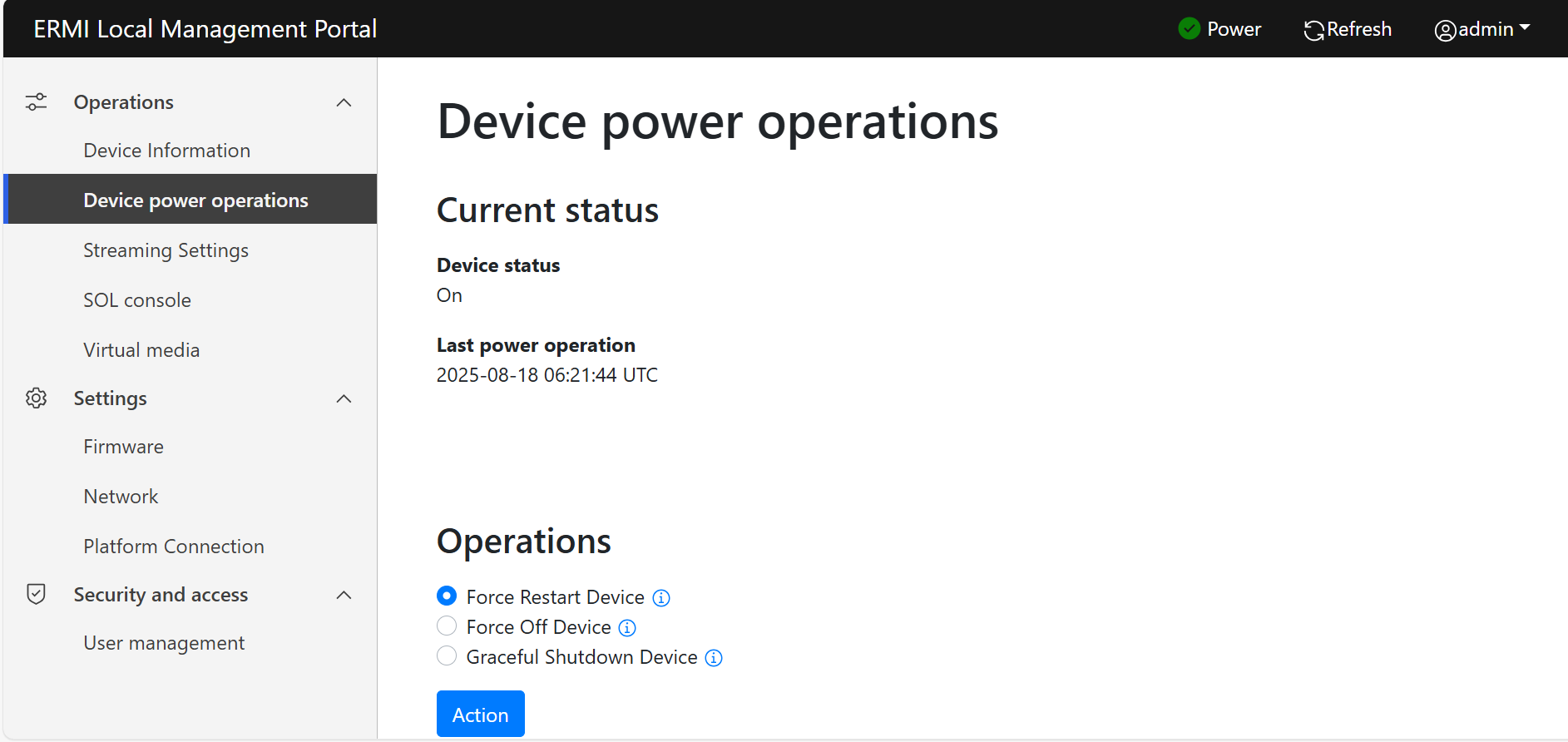
Task: Show info for Force Restart Device
Action: [661, 598]
